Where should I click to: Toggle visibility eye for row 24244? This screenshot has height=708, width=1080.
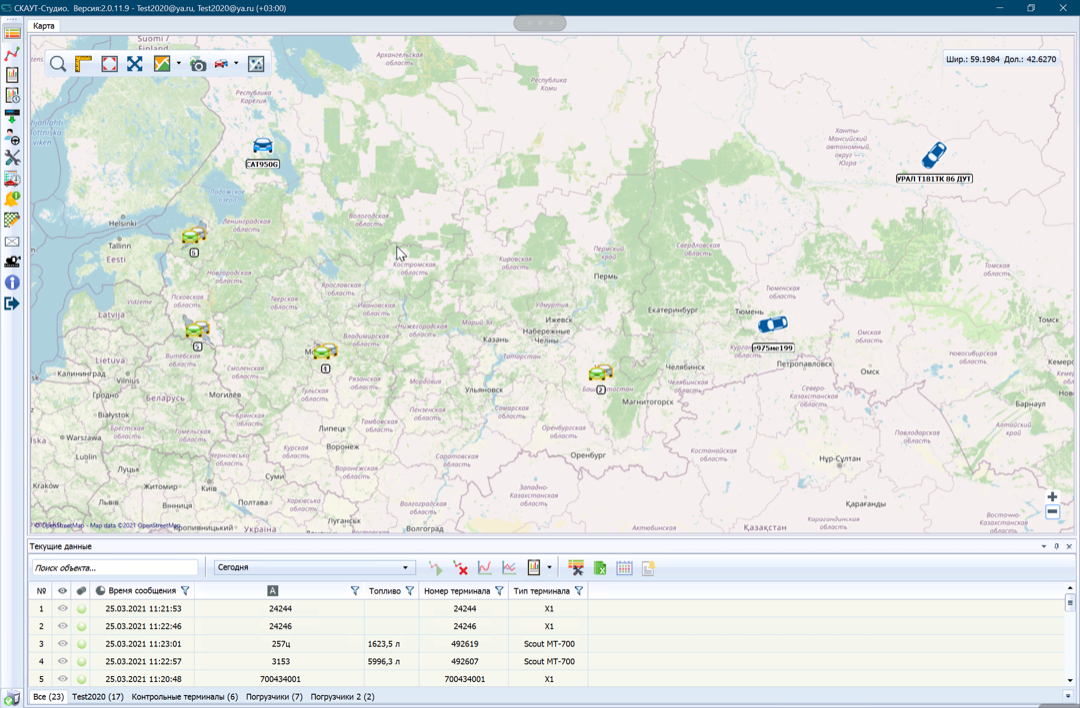point(63,609)
